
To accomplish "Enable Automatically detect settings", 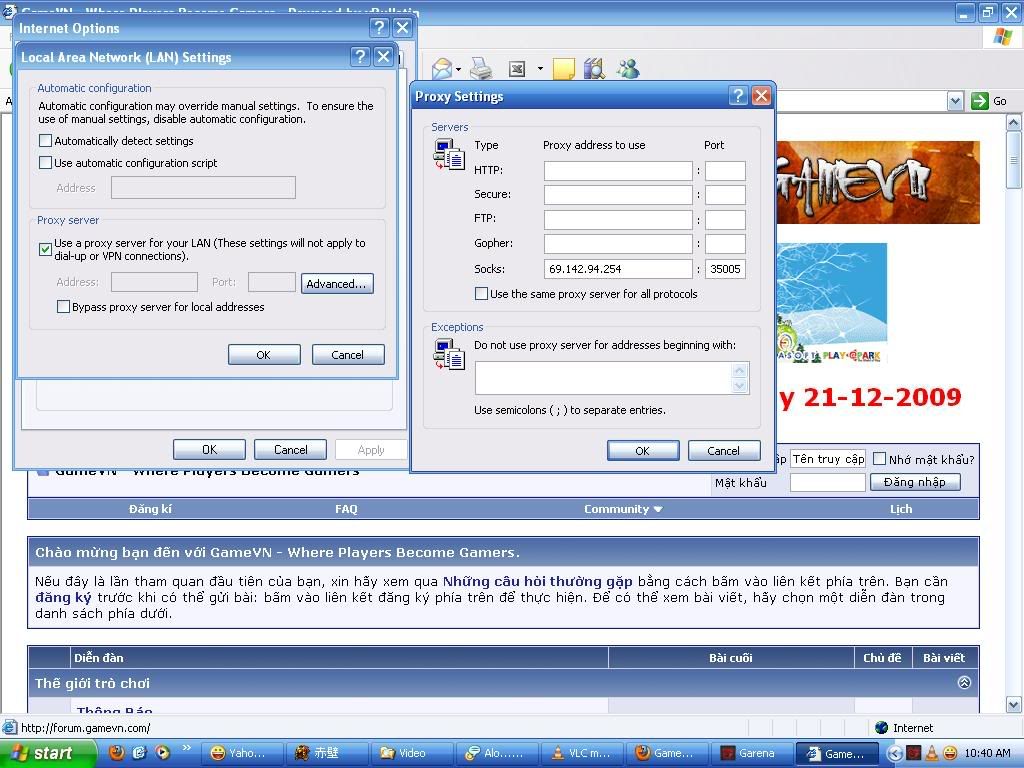I will pyautogui.click(x=46, y=140).
